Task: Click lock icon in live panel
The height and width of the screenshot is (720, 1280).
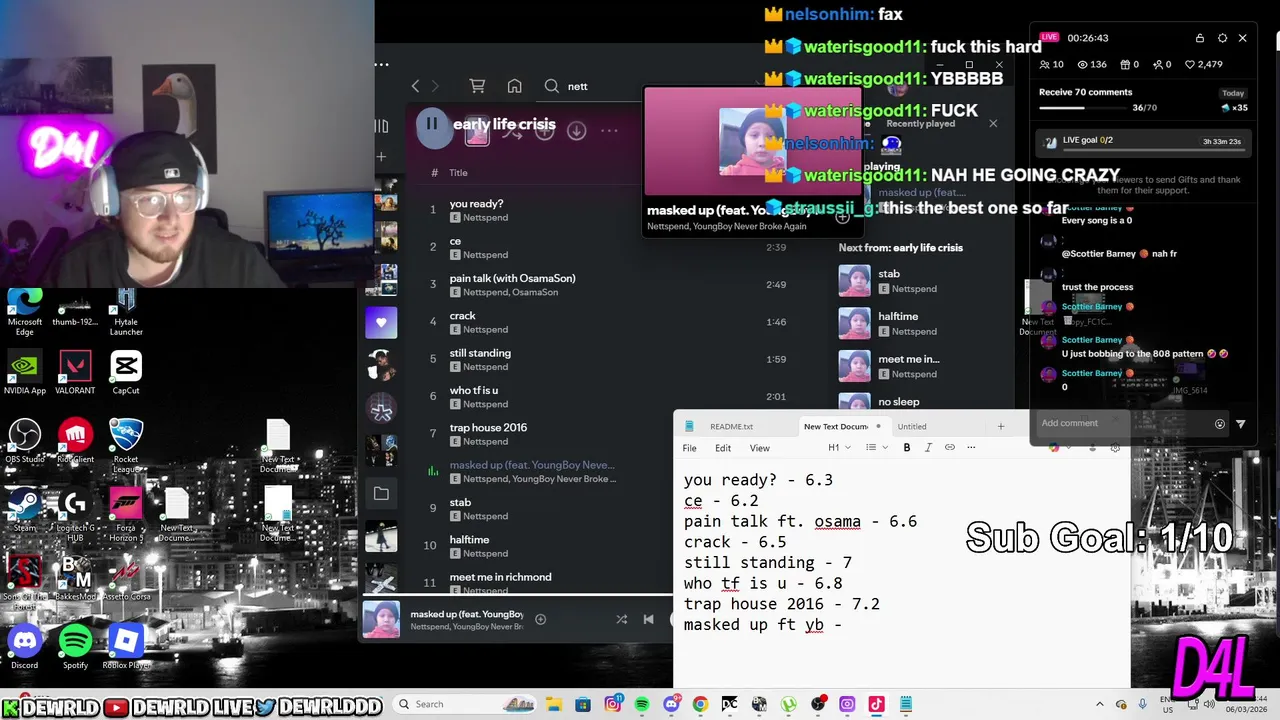Action: click(x=1200, y=38)
